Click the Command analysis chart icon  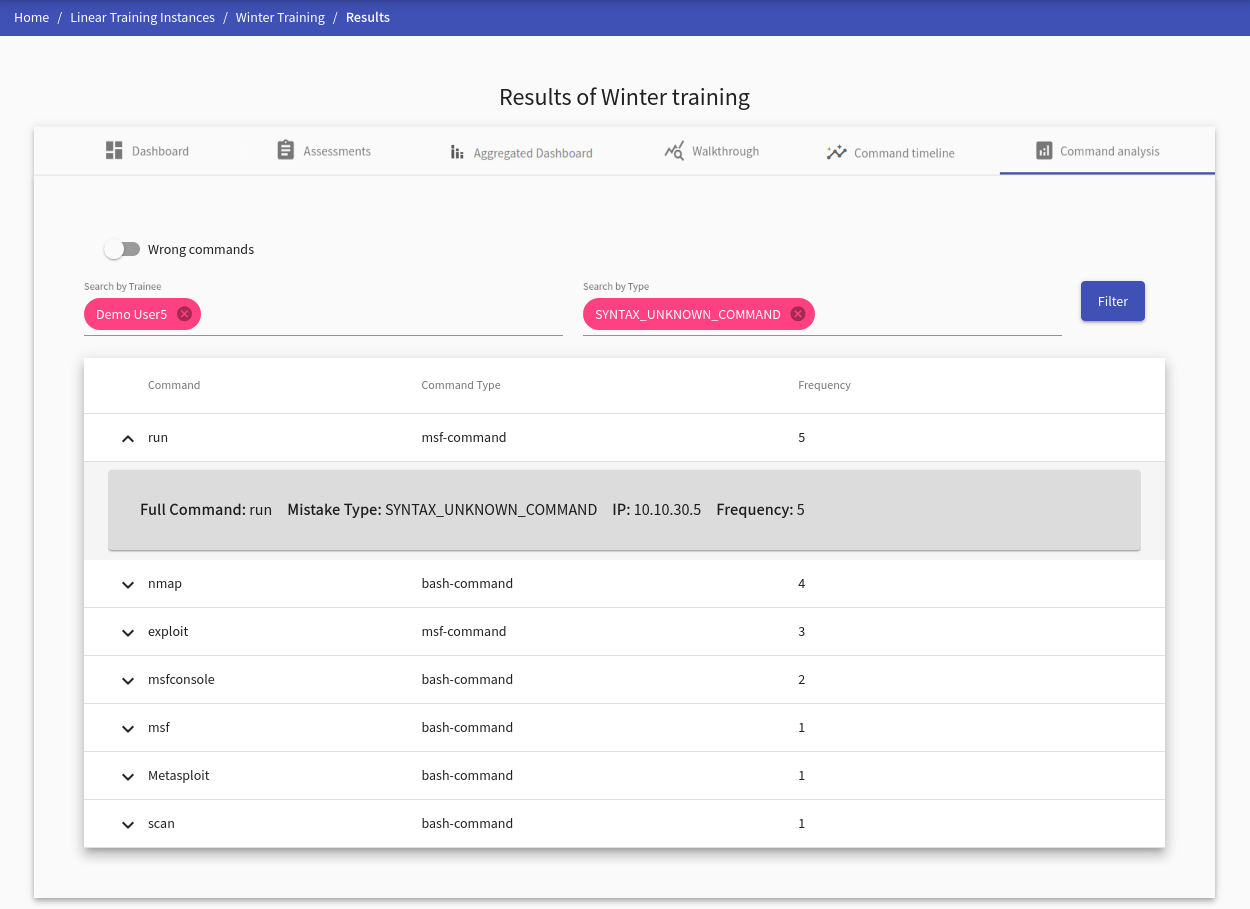(x=1044, y=150)
